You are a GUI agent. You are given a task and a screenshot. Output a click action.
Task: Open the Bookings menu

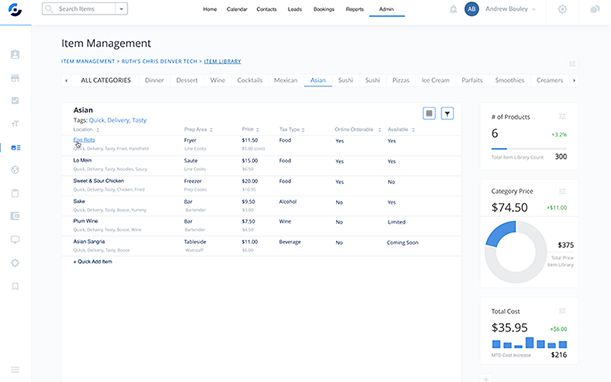tap(324, 9)
